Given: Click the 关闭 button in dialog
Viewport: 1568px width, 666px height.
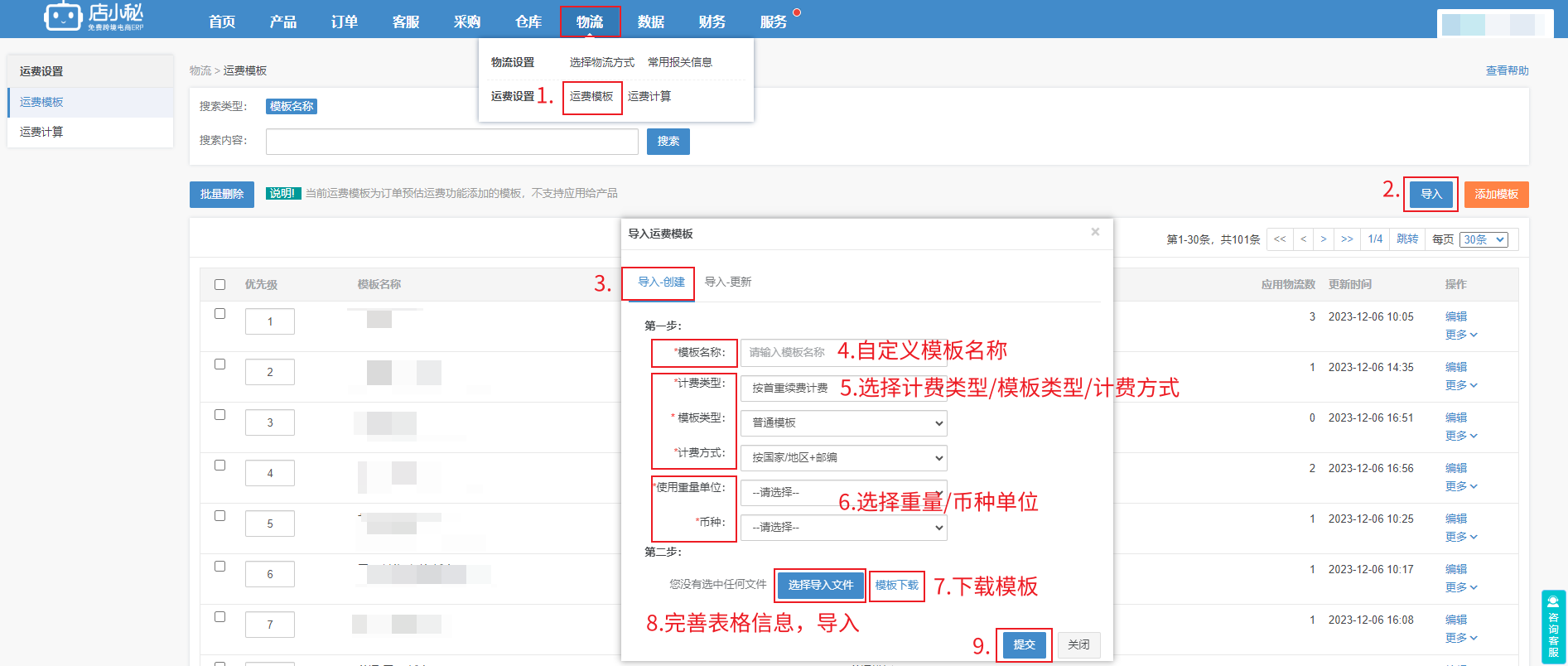Looking at the screenshot, I should 1078,644.
